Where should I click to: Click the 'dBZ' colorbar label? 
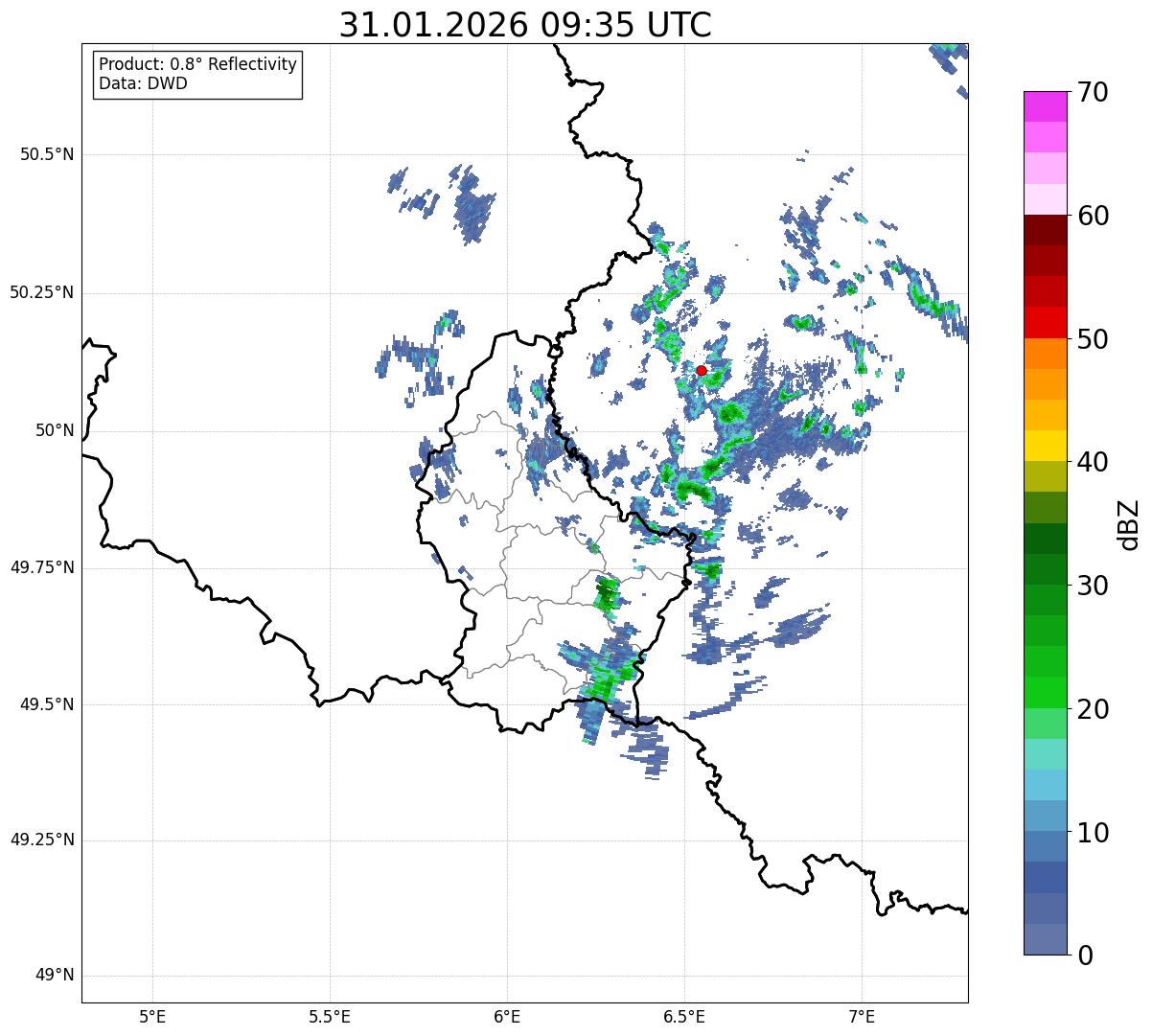pos(1129,523)
